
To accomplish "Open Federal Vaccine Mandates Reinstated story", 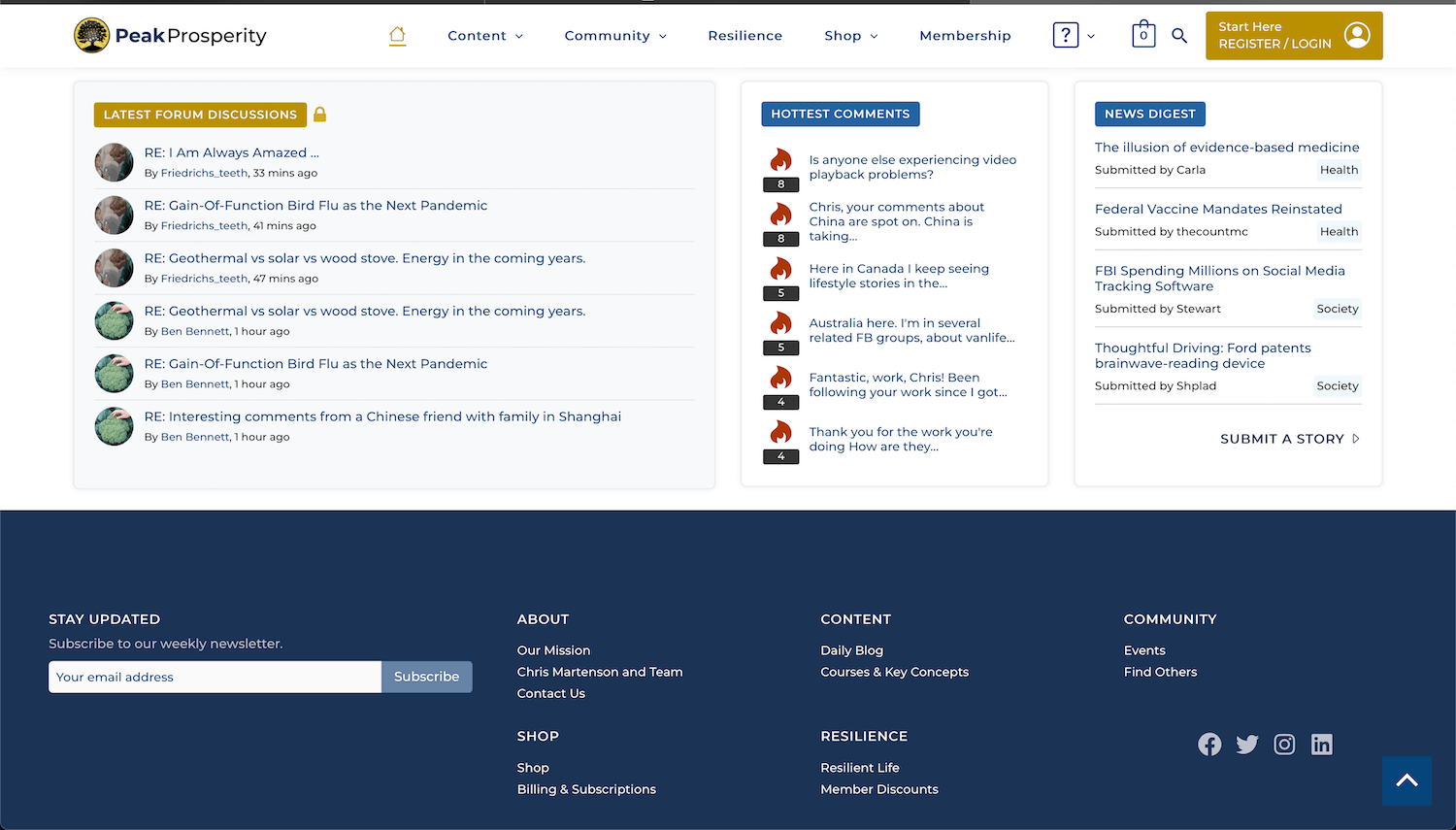I will tap(1218, 209).
